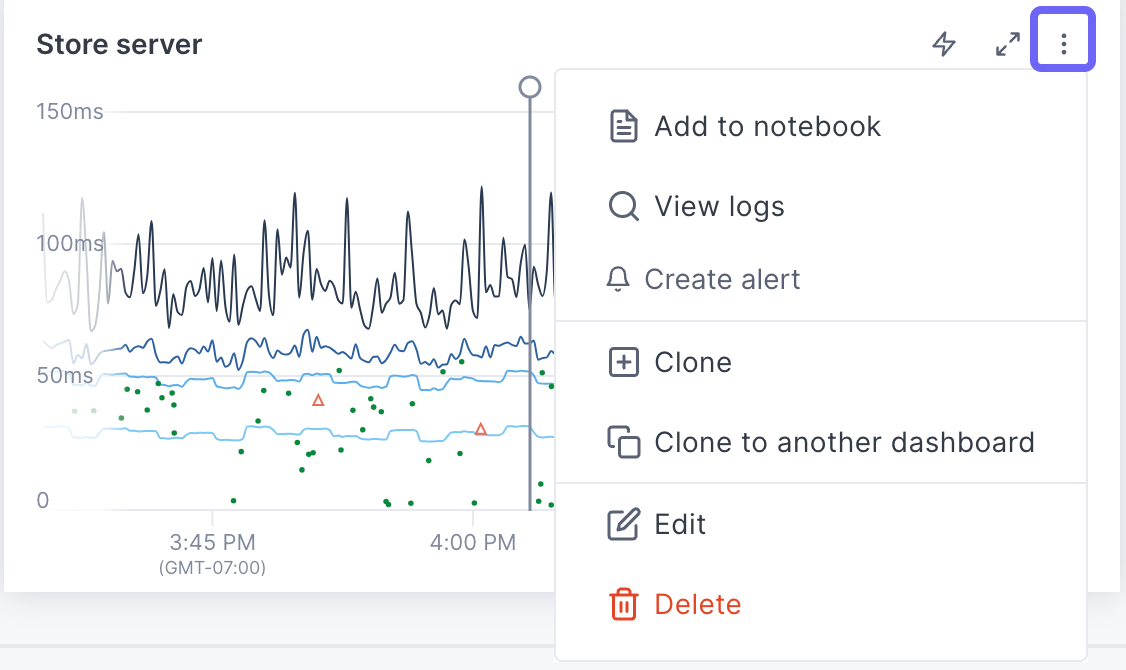Close the three-dot options menu
The width and height of the screenshot is (1126, 670).
pyautogui.click(x=1063, y=44)
